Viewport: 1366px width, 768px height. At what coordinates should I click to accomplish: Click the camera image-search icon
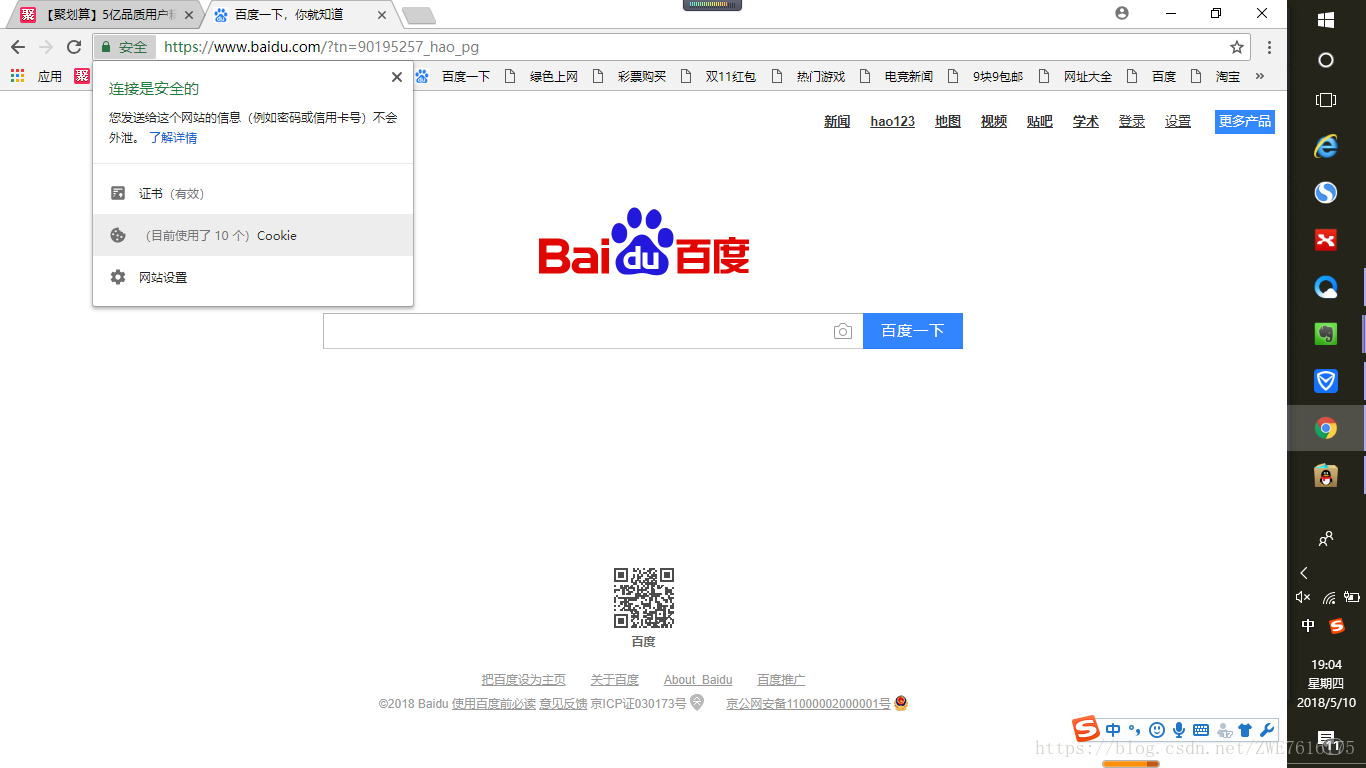pyautogui.click(x=843, y=331)
